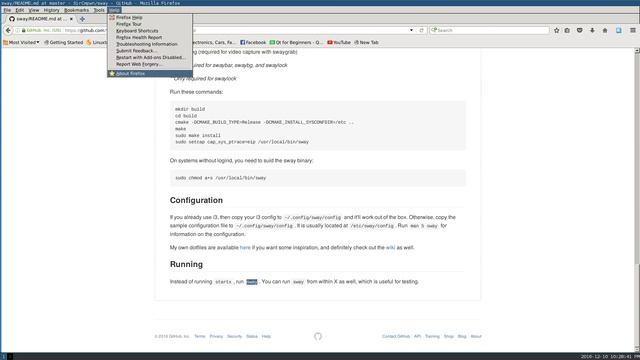Viewport: 640px width, 360px height.
Task: Open the History menu
Action: (x=51, y=10)
